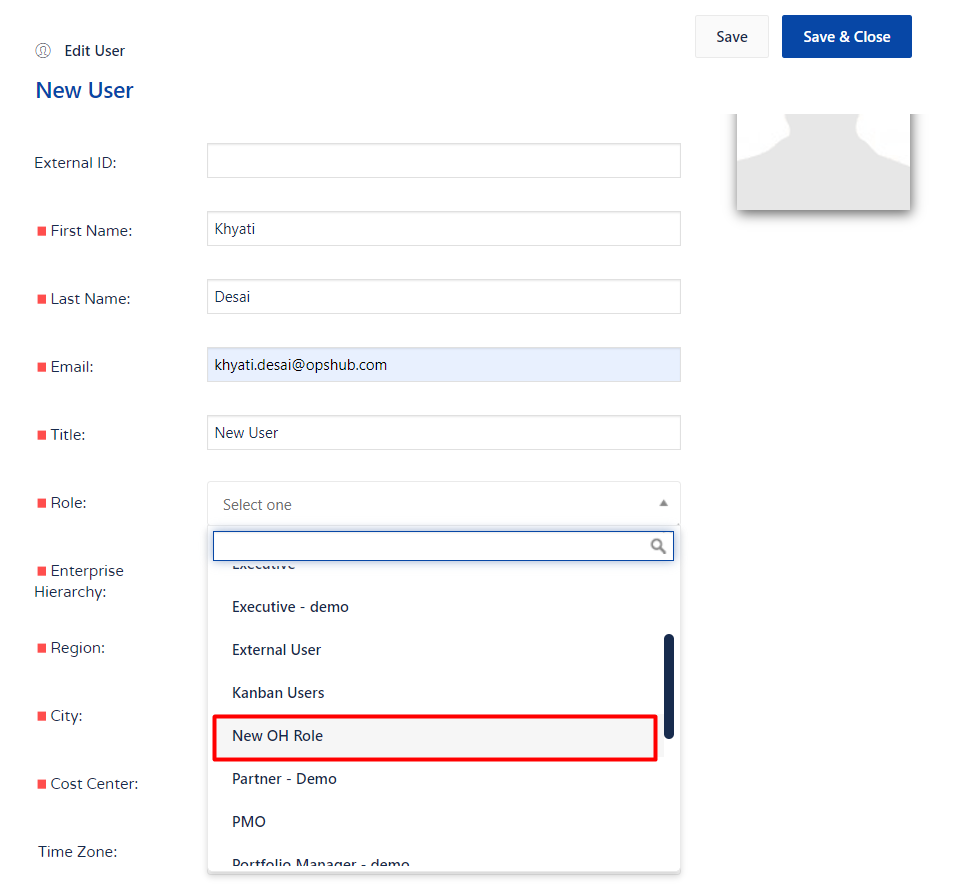Focus the Email address field
Image resolution: width=954 pixels, height=884 pixels.
pyautogui.click(x=443, y=365)
